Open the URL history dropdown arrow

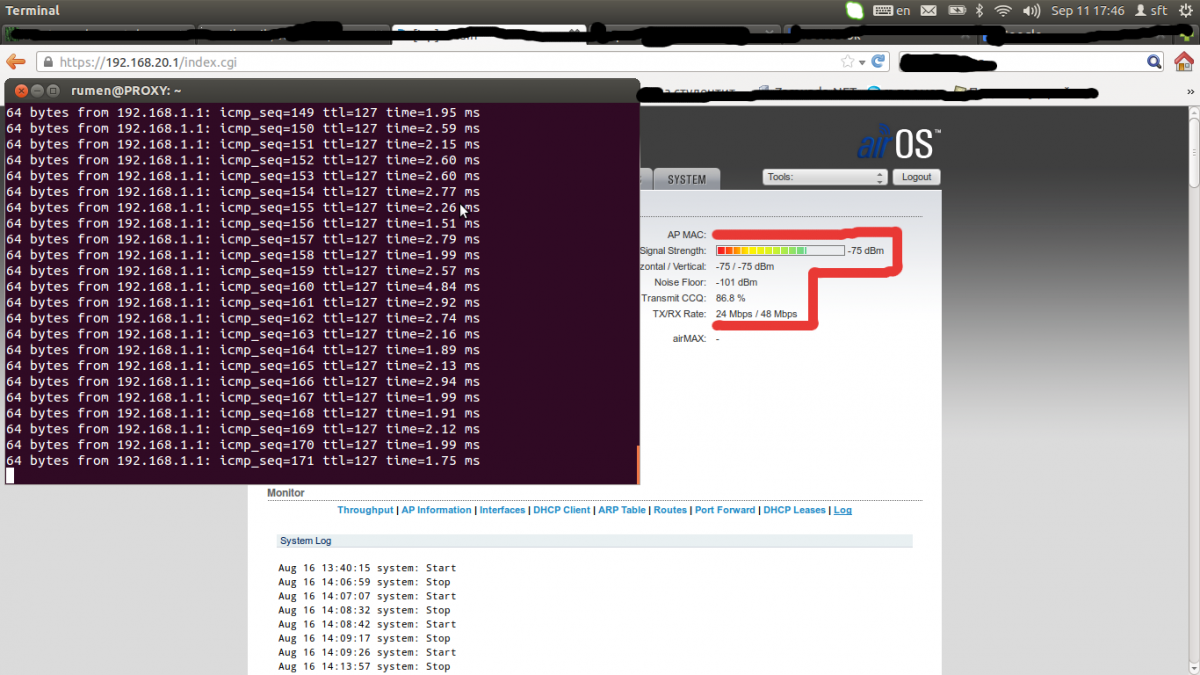pyautogui.click(x=861, y=61)
